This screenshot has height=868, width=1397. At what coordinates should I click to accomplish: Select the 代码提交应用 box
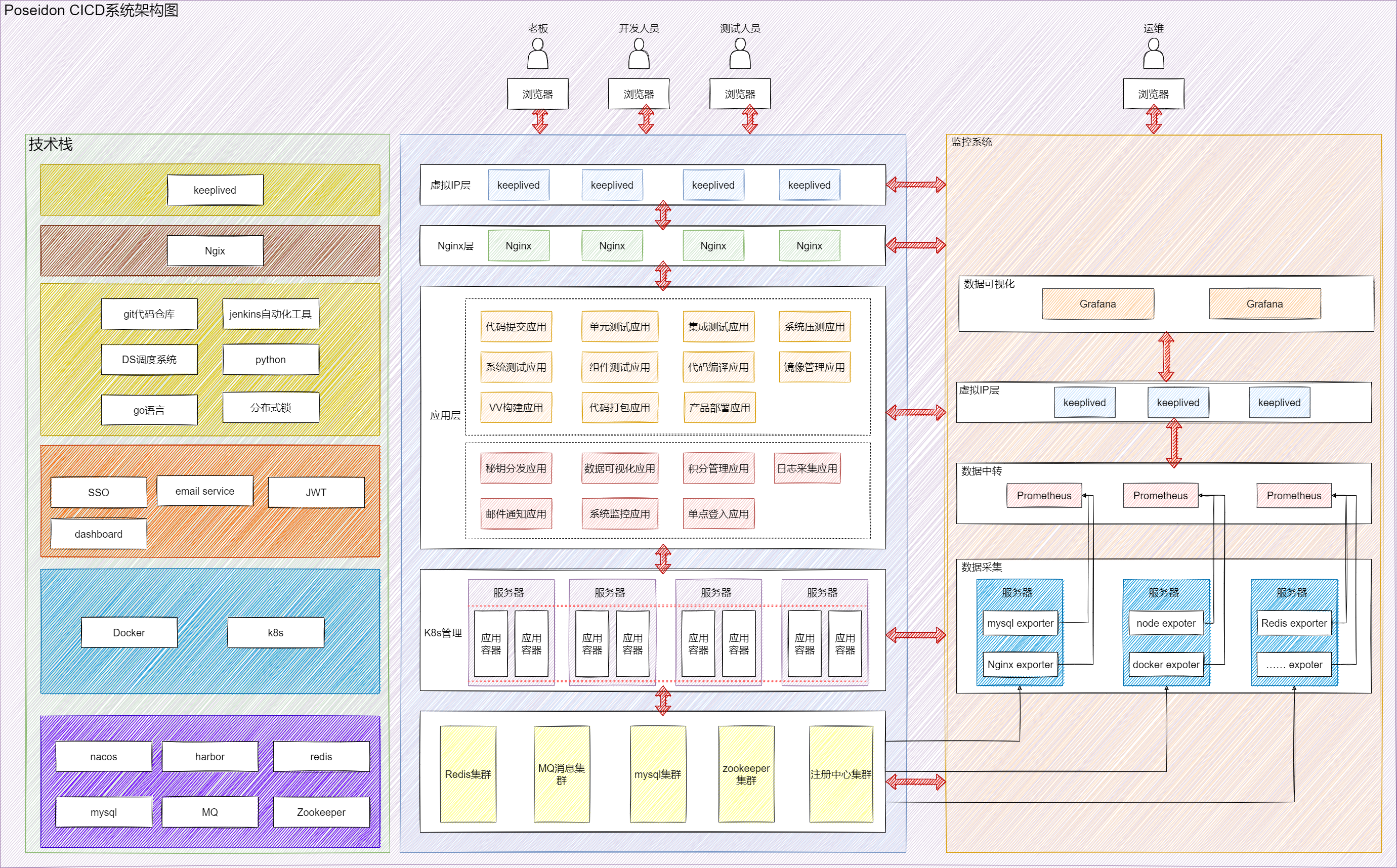[516, 327]
